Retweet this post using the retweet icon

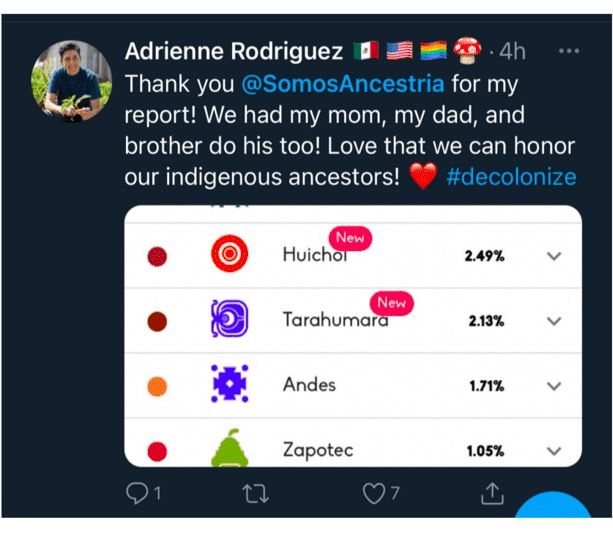point(255,493)
